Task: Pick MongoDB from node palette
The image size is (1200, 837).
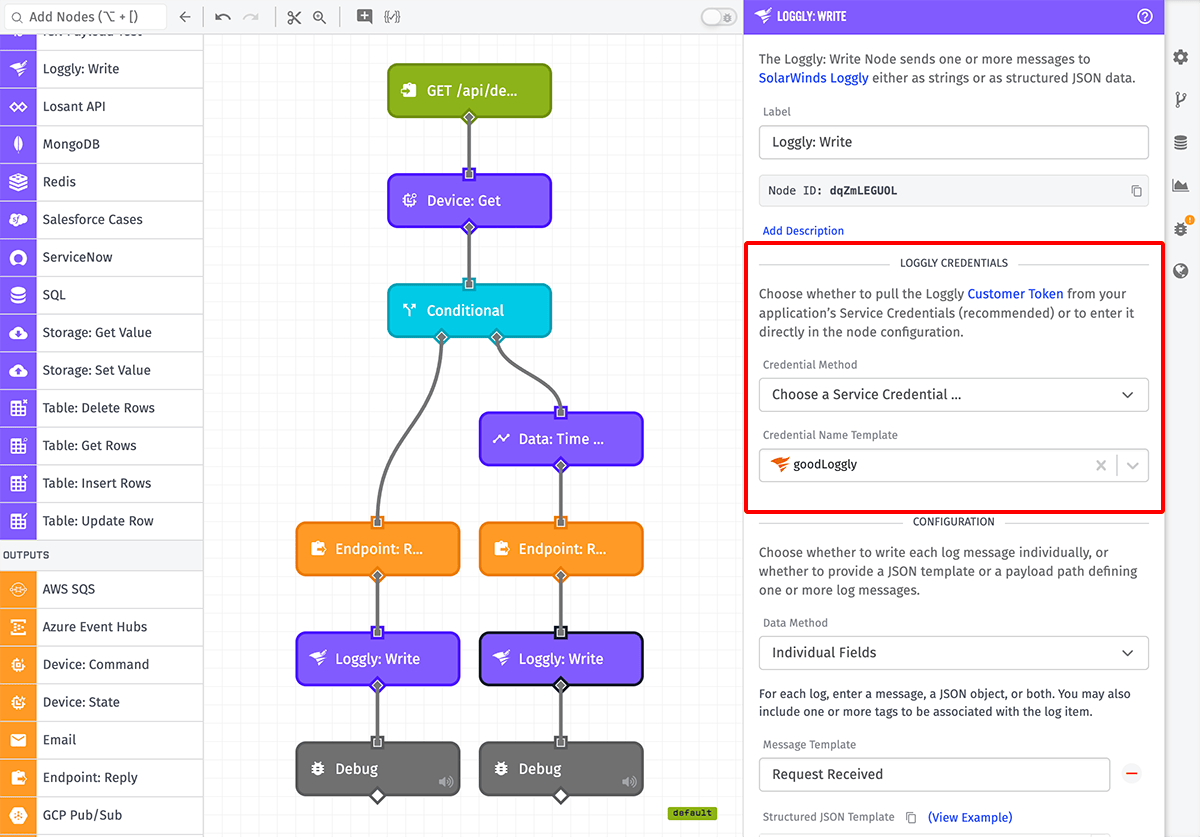Action: 101,144
